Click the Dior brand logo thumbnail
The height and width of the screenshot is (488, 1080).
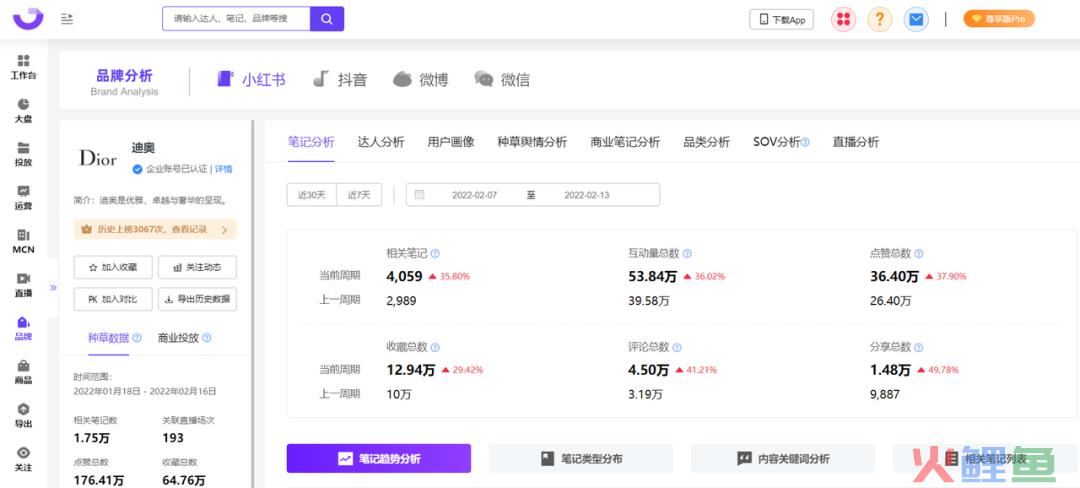pyautogui.click(x=98, y=158)
